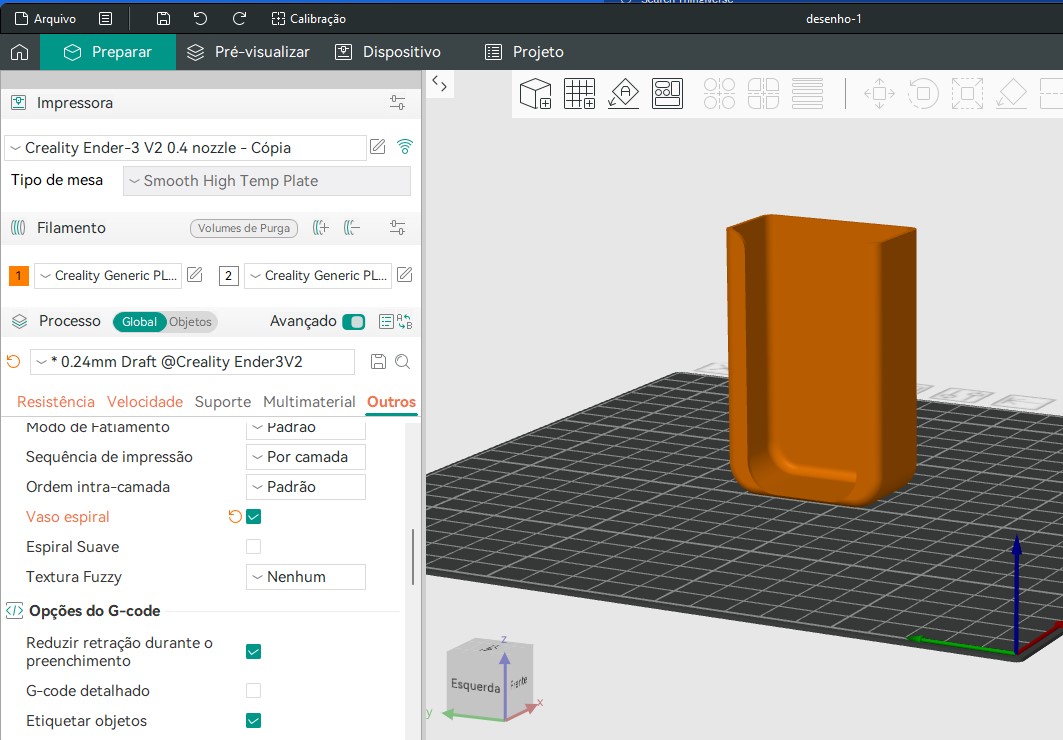Edit the printer preset with pencil icon
This screenshot has height=740, width=1063.
pos(378,147)
